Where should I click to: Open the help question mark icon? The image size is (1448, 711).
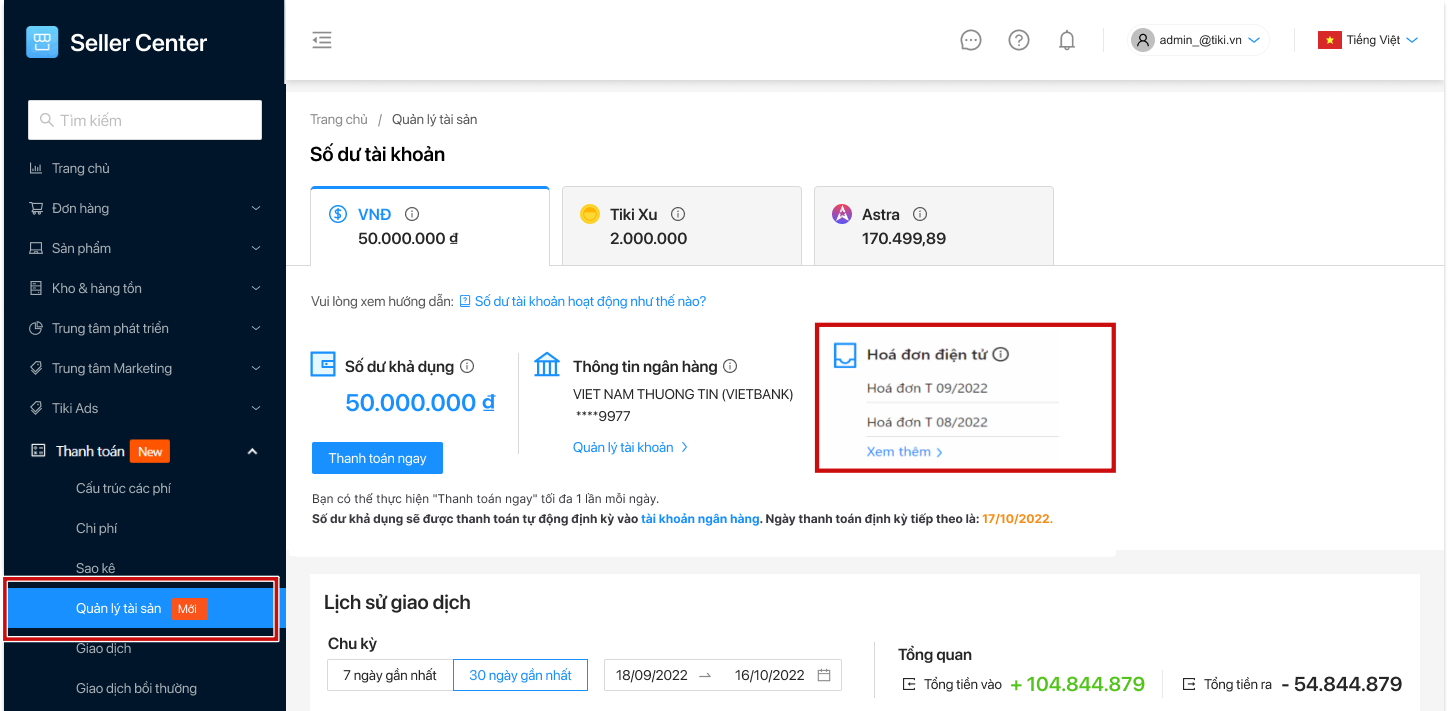point(1019,40)
